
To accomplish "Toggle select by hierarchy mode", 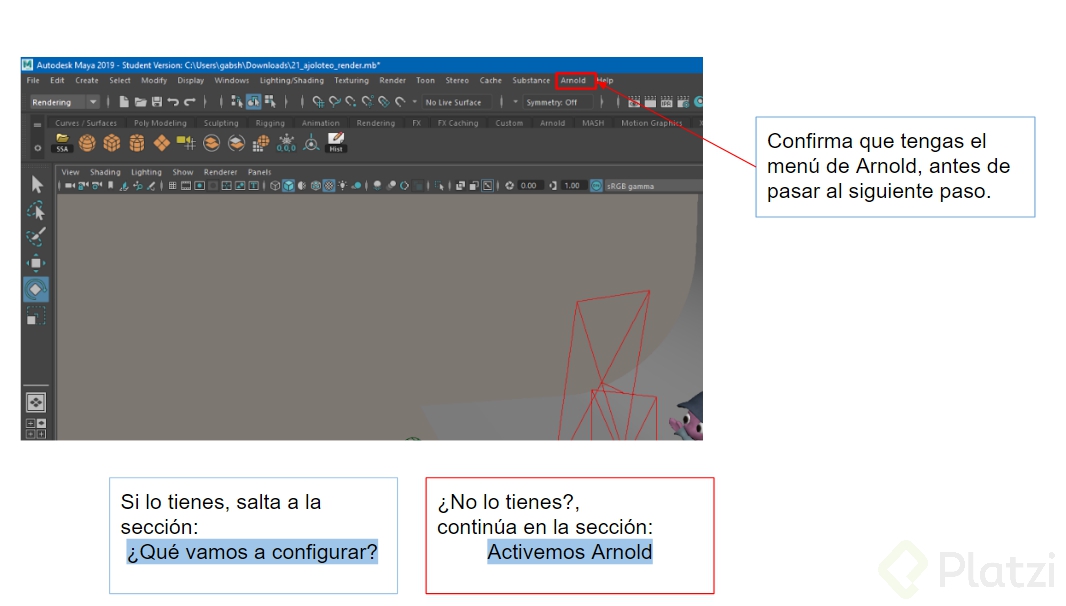I will click(x=237, y=102).
